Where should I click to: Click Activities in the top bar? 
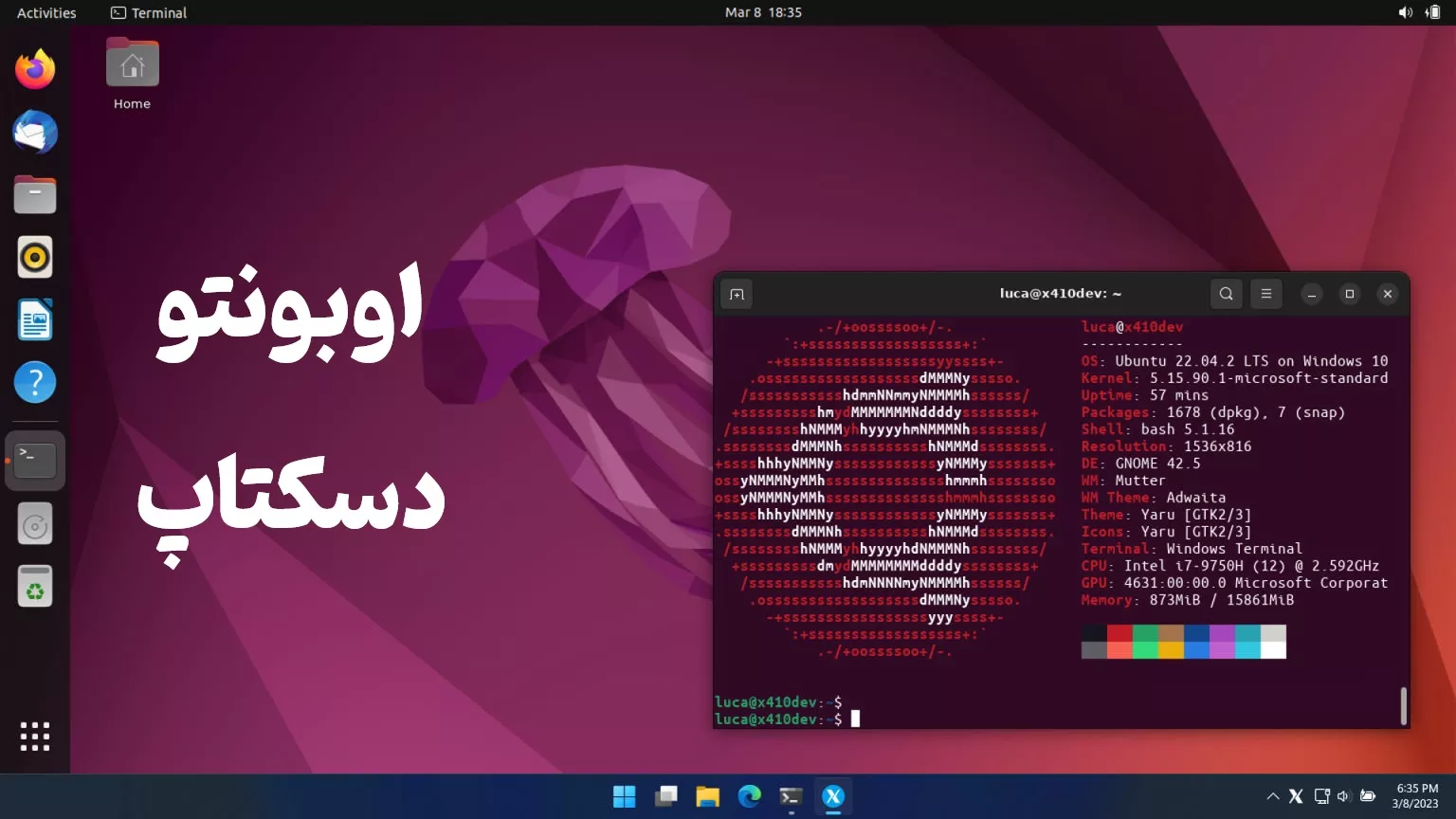[46, 12]
